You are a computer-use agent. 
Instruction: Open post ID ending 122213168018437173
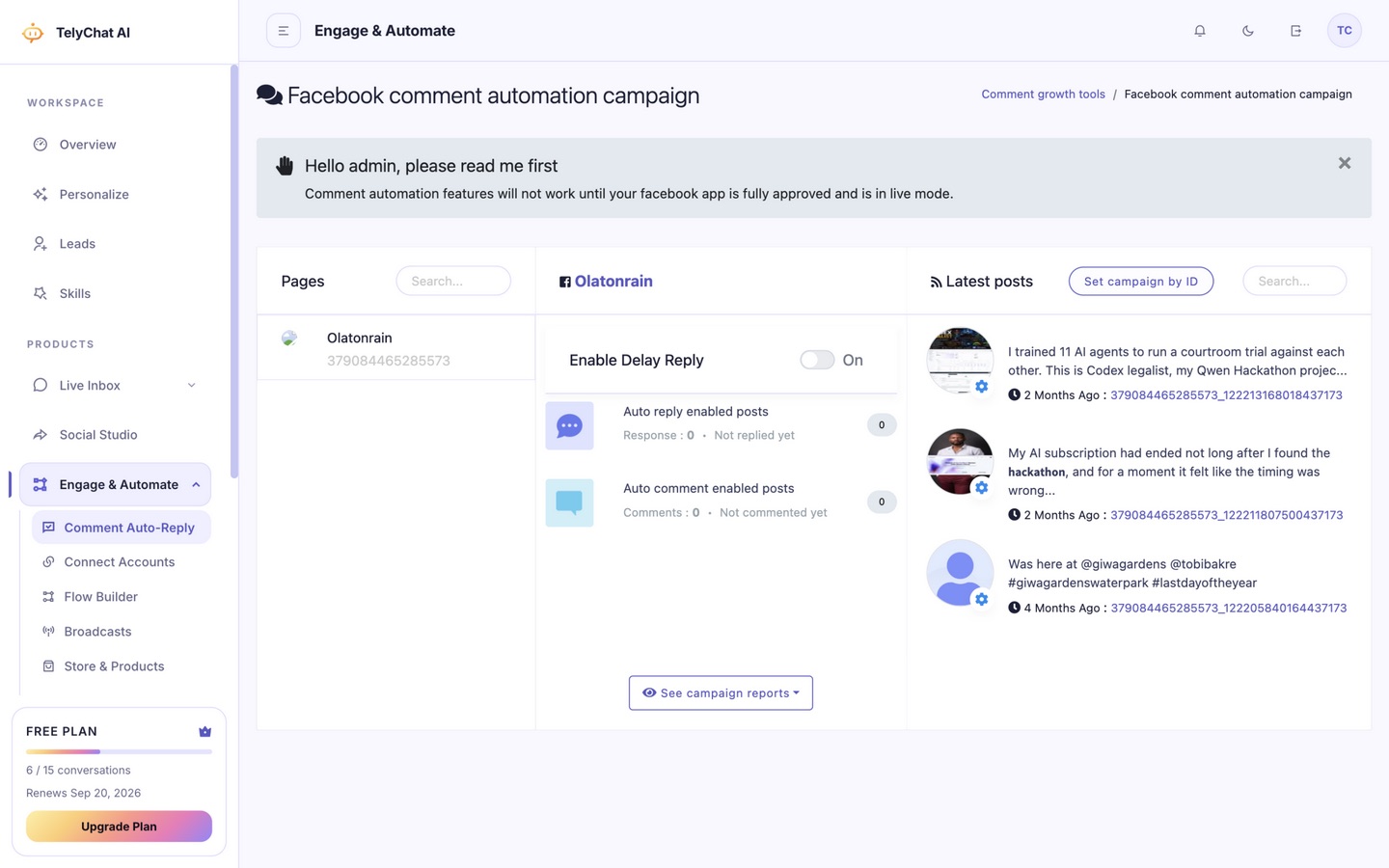coord(1226,395)
